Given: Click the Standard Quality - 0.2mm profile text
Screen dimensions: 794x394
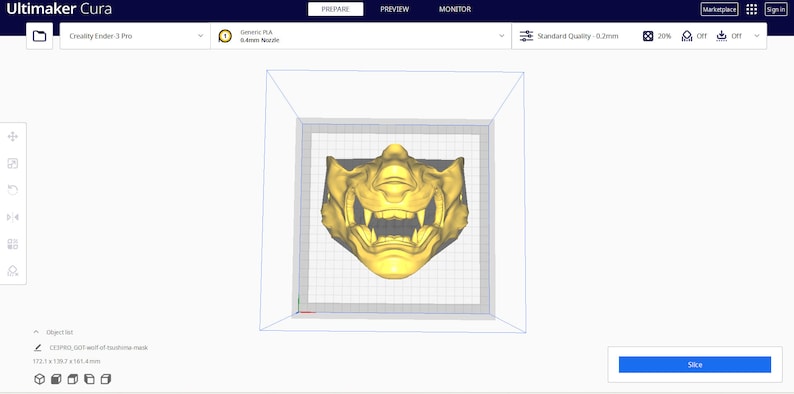Looking at the screenshot, I should pyautogui.click(x=578, y=36).
